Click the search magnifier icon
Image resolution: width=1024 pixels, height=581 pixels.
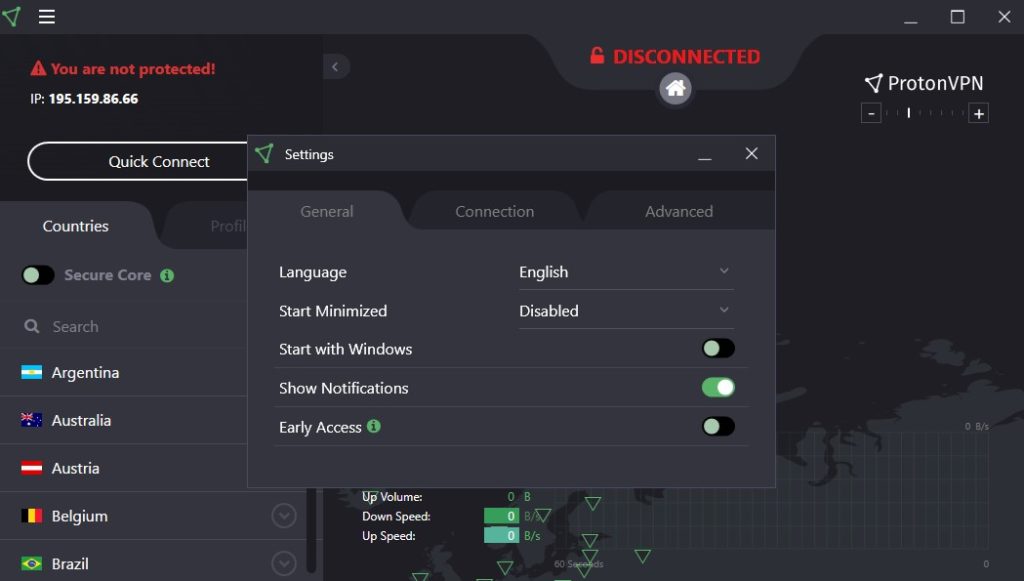[x=31, y=326]
